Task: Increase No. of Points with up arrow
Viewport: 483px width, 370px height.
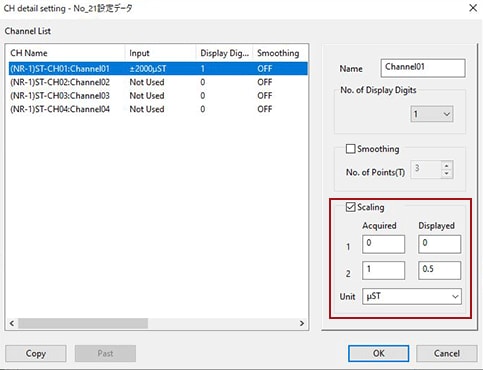Action: pyautogui.click(x=447, y=165)
